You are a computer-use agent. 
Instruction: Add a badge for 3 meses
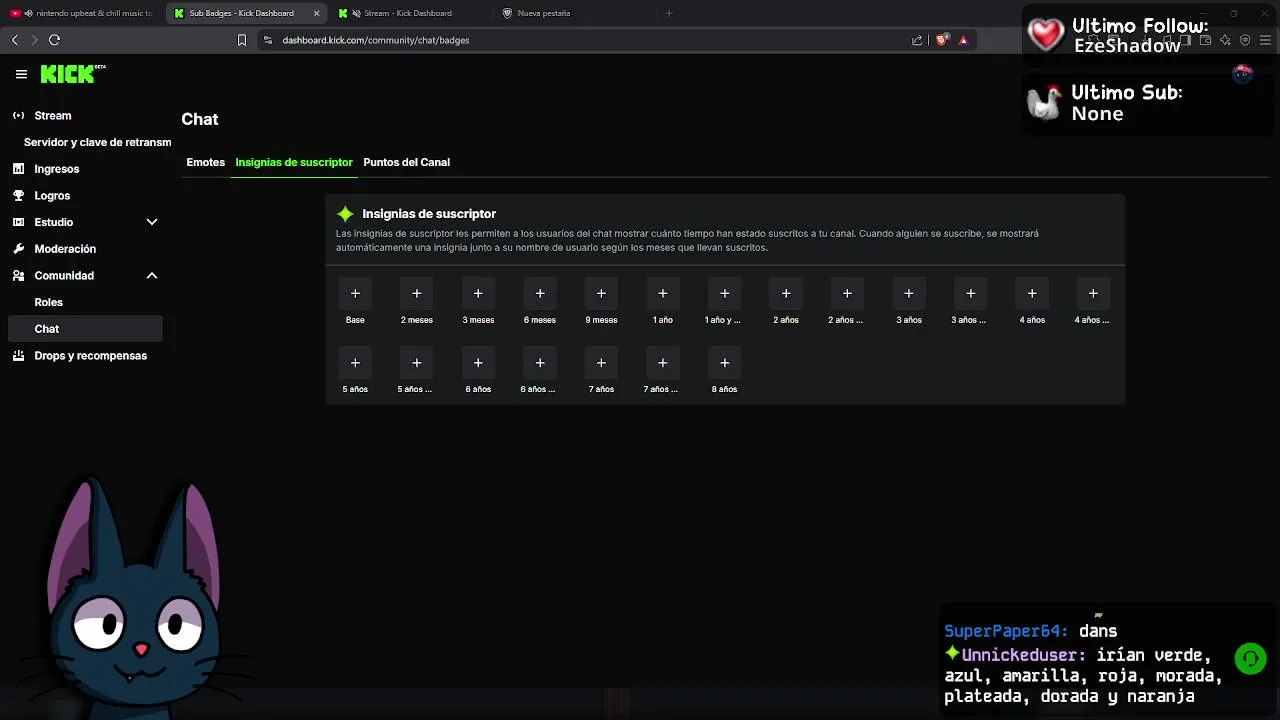tap(478, 293)
